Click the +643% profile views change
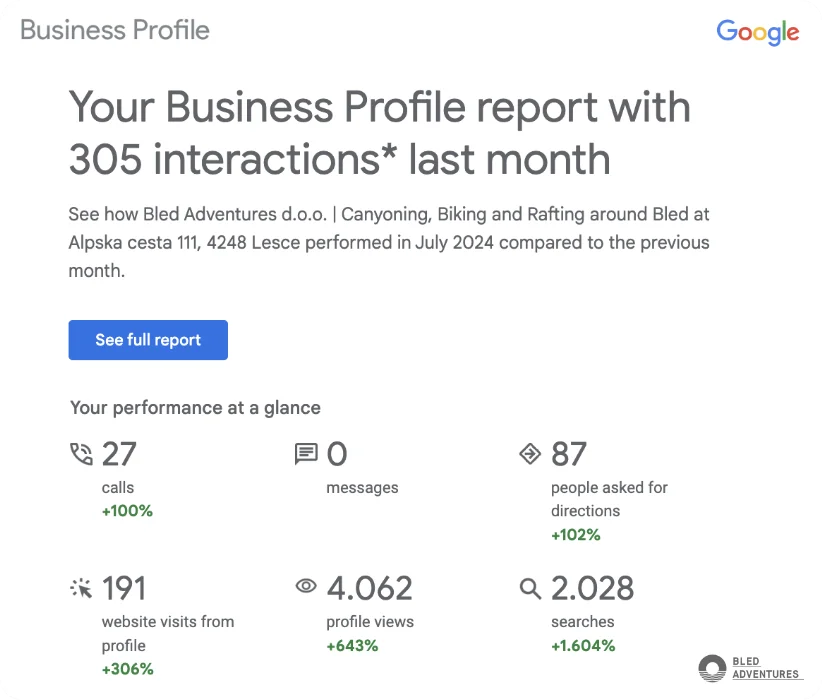The height and width of the screenshot is (700, 822). point(352,645)
